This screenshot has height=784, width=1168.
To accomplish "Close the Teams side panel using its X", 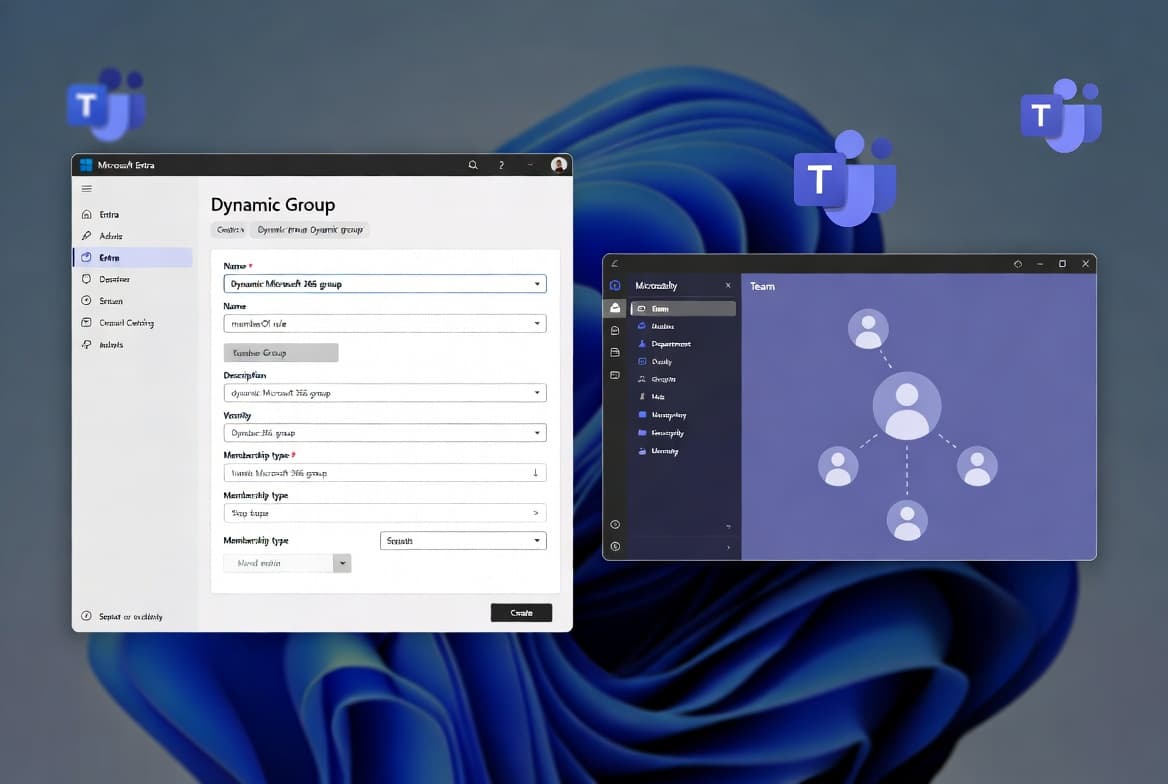I will [728, 285].
